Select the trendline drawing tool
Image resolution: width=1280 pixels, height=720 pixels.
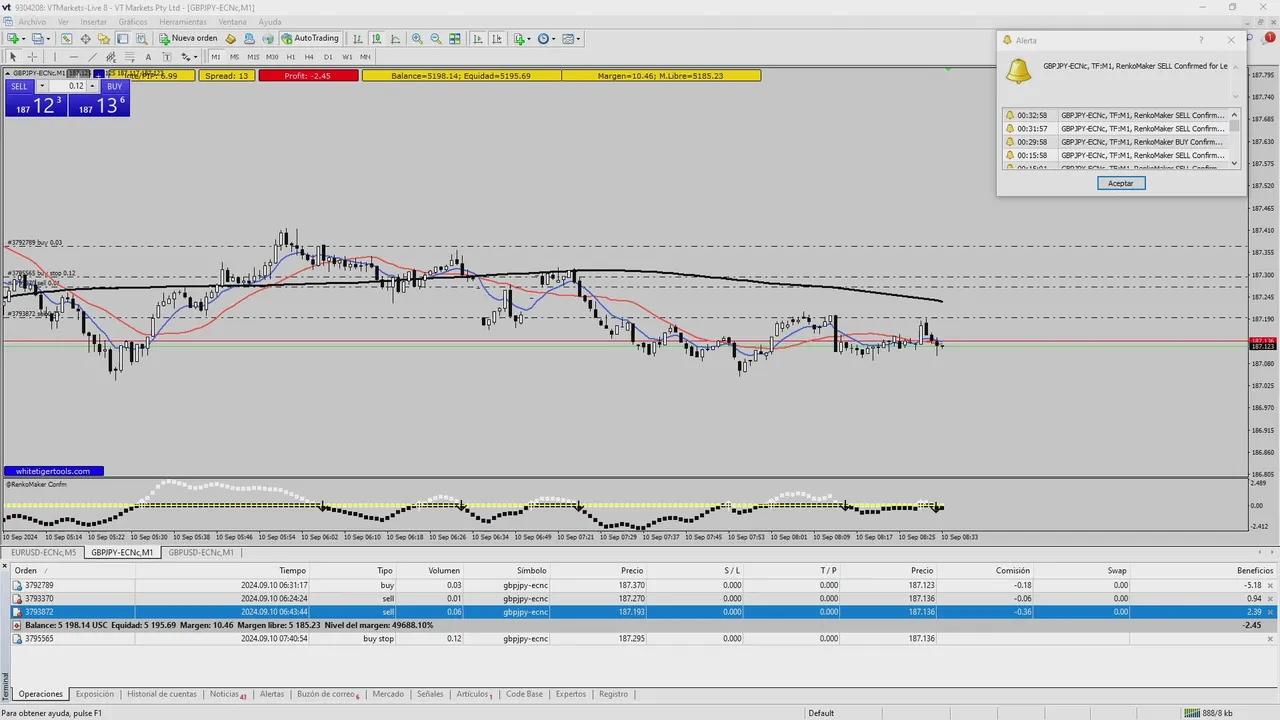pos(92,57)
